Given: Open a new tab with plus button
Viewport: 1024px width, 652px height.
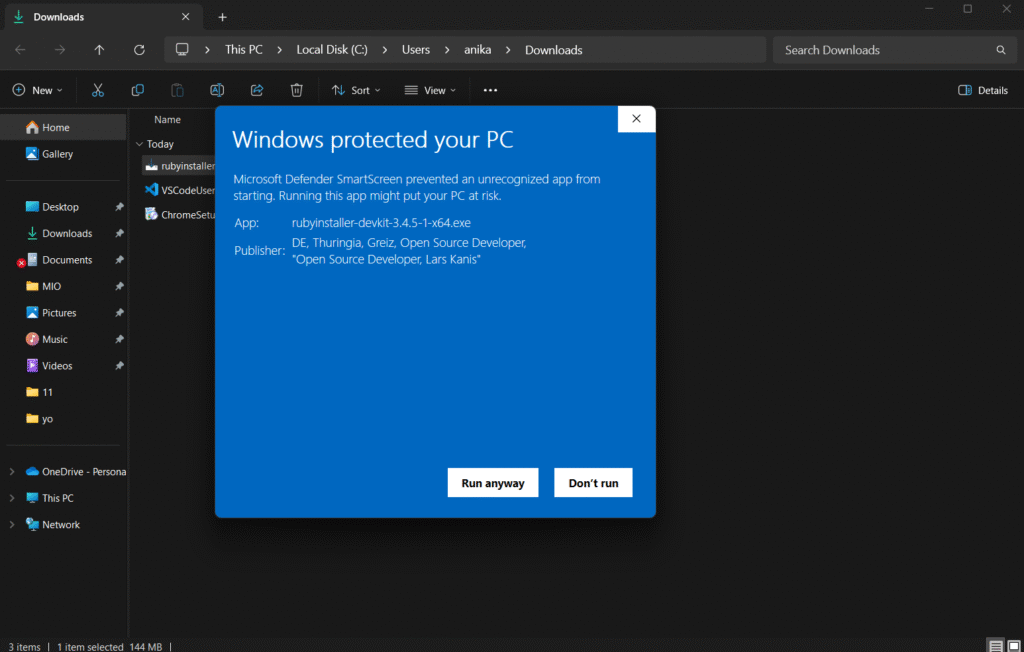Looking at the screenshot, I should (222, 17).
